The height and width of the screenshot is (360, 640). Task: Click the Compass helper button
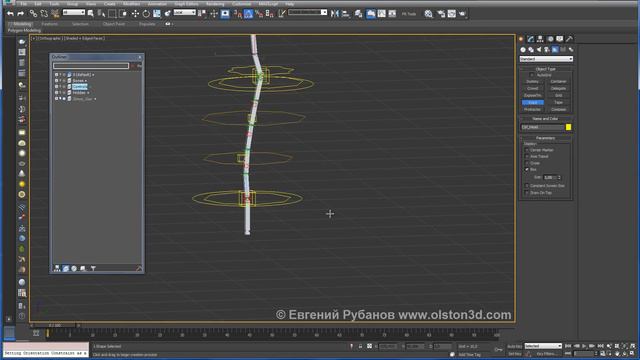click(x=558, y=109)
